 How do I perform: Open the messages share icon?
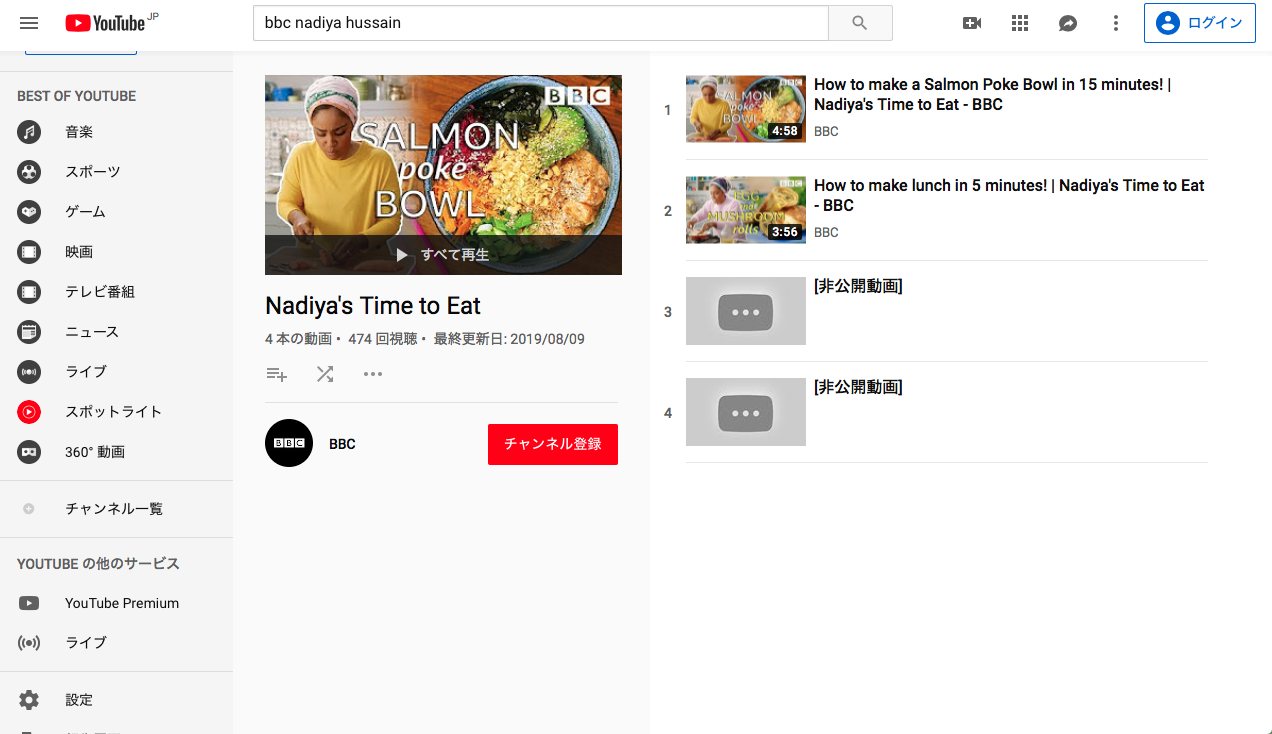point(1068,23)
